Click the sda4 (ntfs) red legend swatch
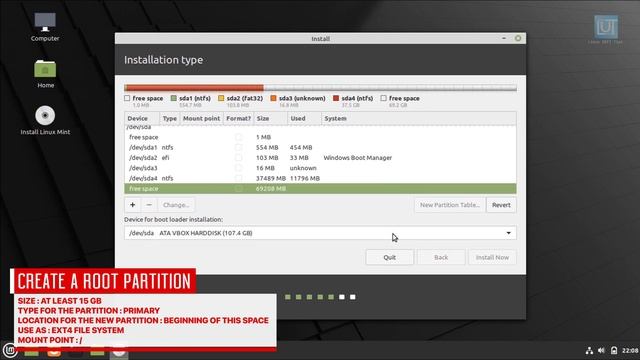Screen dimensions: 640x360 336,98
